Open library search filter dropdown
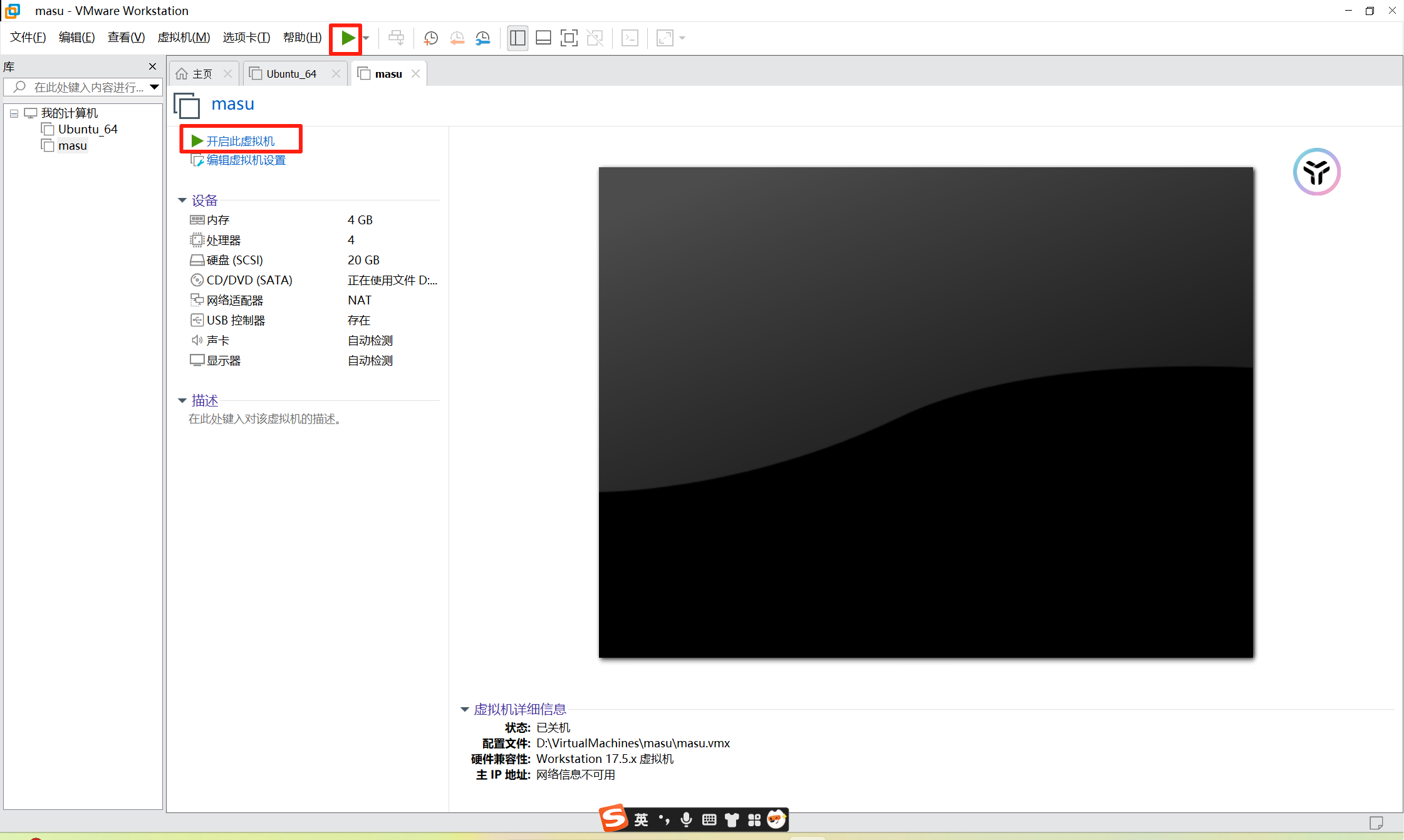1404x840 pixels. (154, 87)
